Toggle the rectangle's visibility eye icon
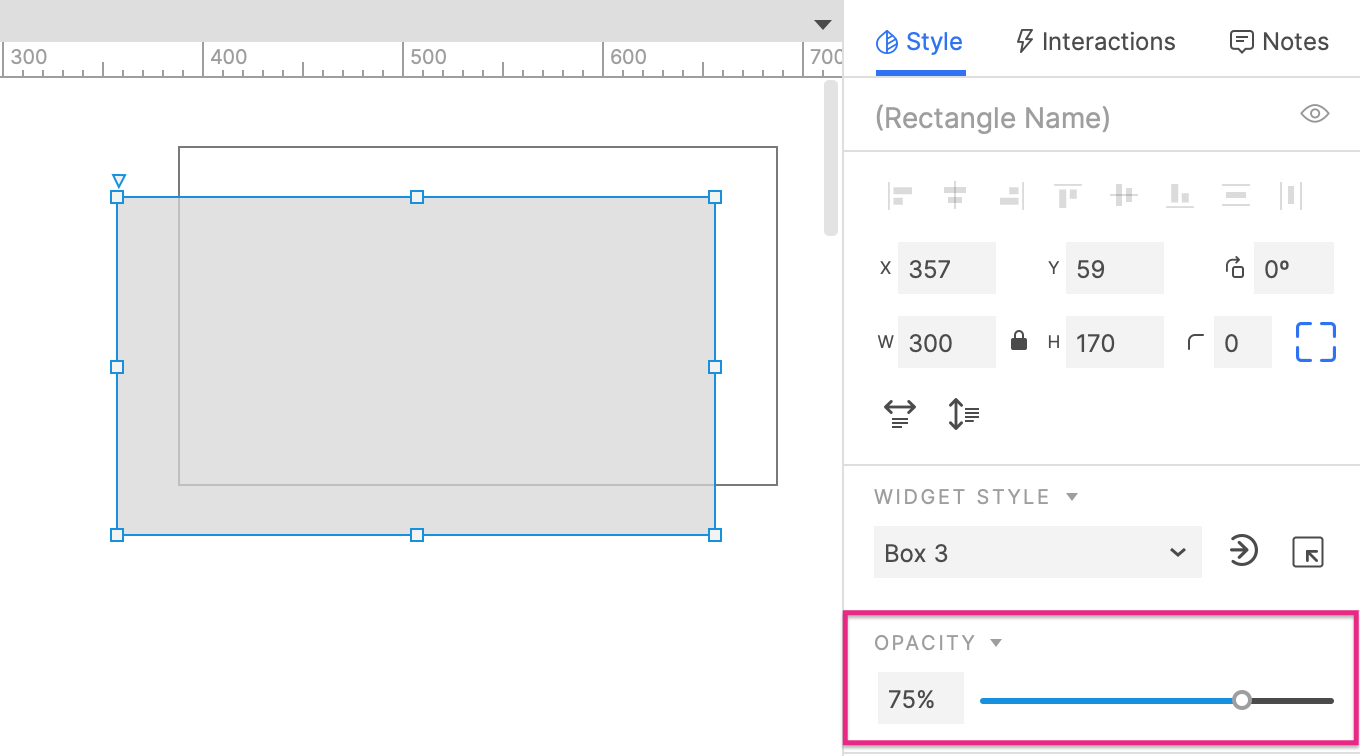 click(x=1315, y=113)
